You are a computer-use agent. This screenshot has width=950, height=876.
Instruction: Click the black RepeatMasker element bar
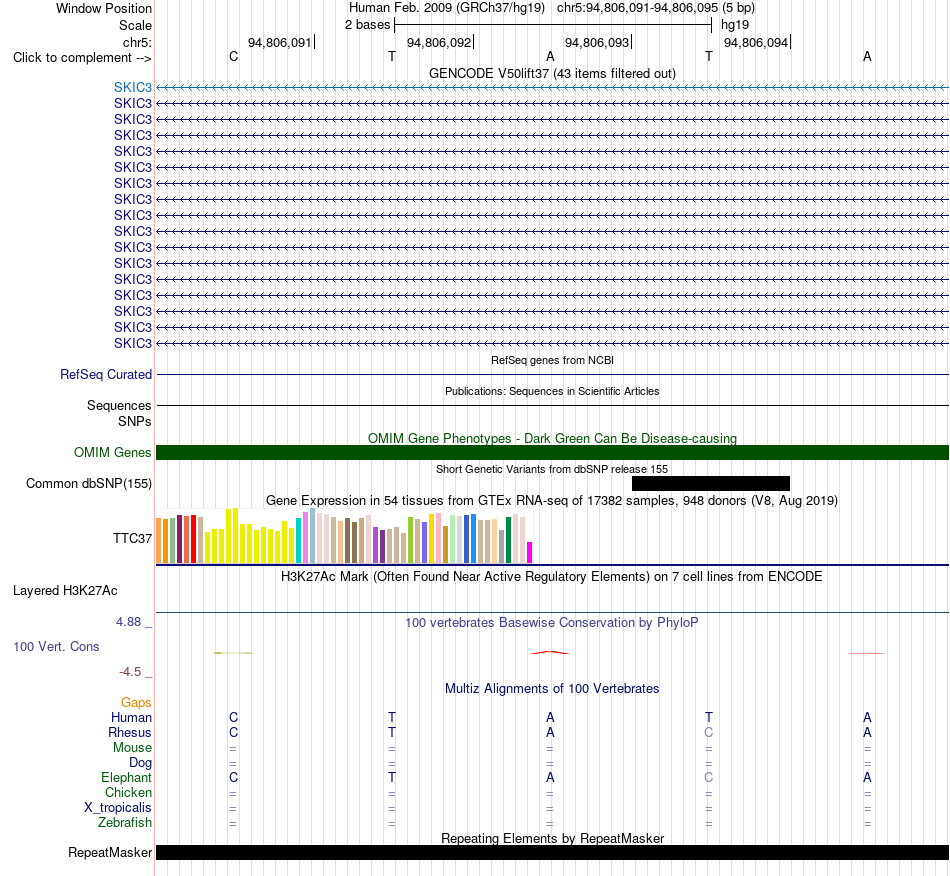click(x=552, y=852)
